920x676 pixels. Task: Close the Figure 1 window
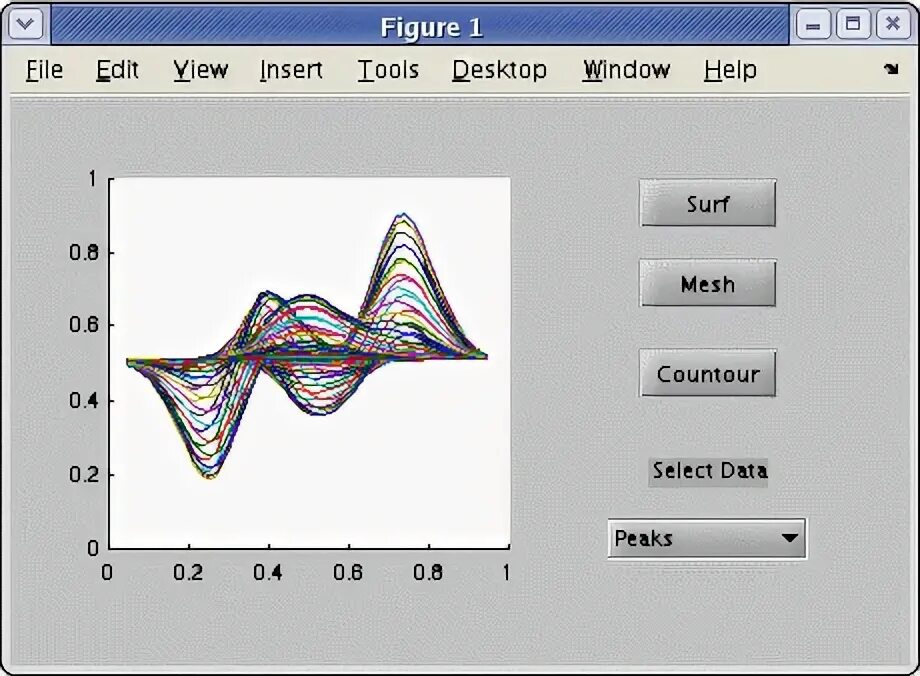[x=893, y=25]
